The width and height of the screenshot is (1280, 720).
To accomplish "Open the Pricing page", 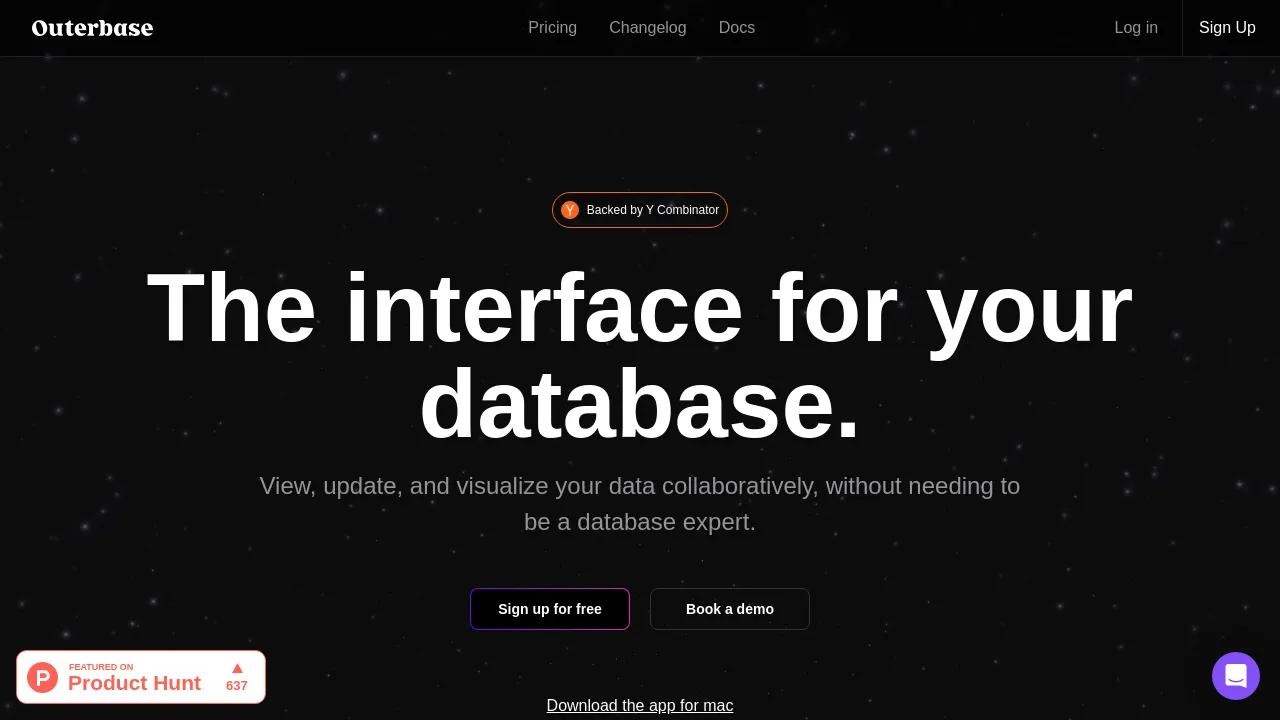I will point(552,28).
